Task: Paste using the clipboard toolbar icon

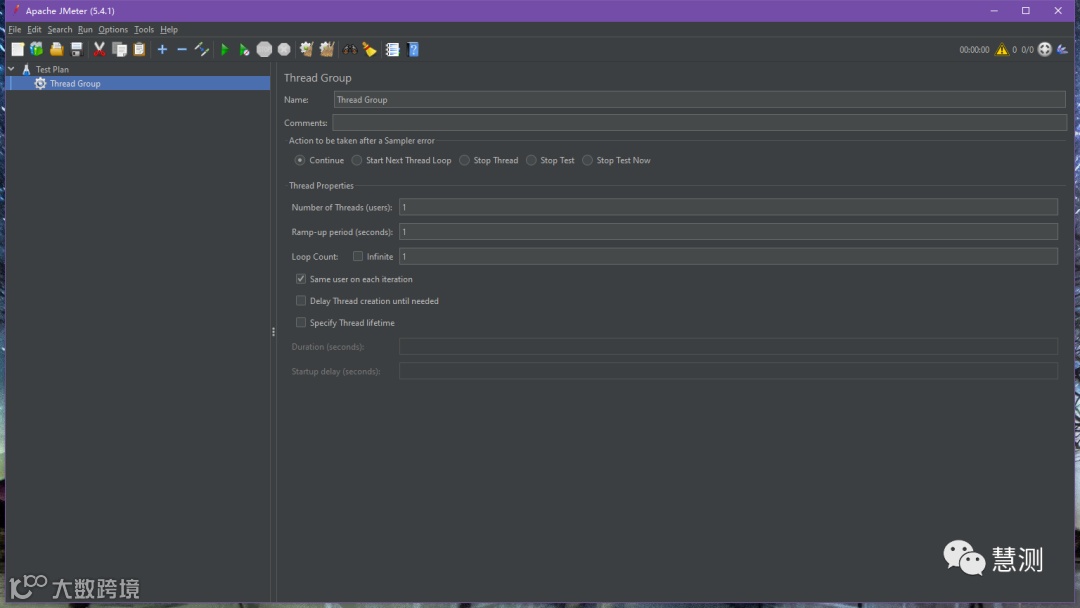Action: pyautogui.click(x=139, y=49)
